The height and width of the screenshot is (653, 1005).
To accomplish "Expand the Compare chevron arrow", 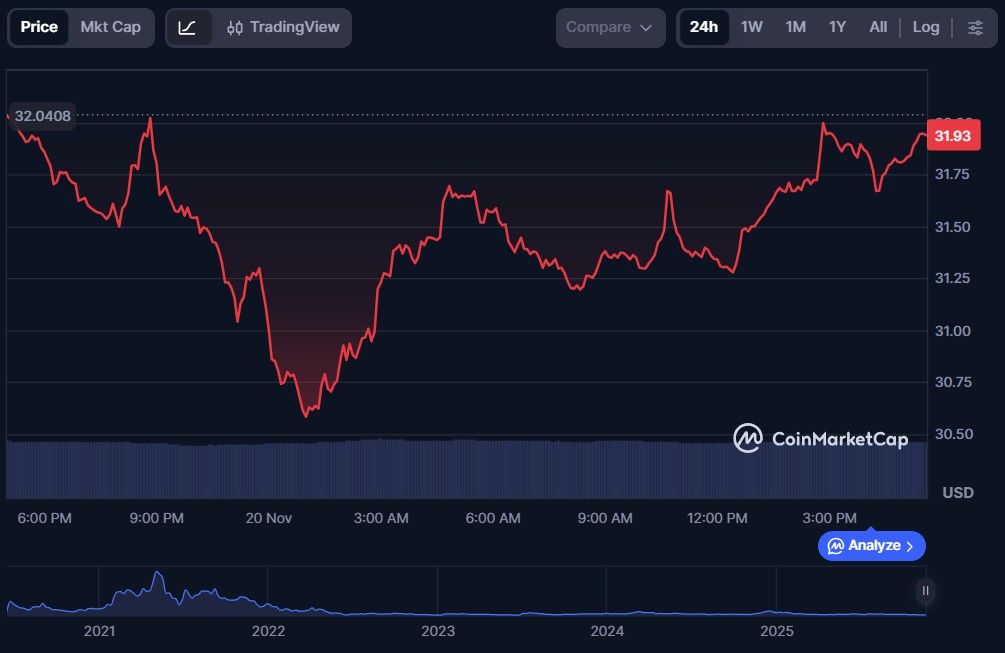I will coord(646,27).
